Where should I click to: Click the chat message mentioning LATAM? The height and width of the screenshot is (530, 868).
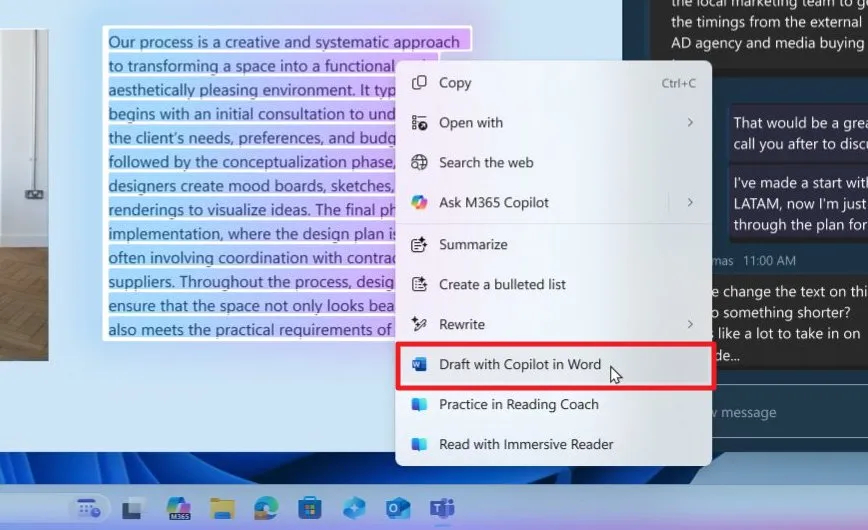pos(800,204)
